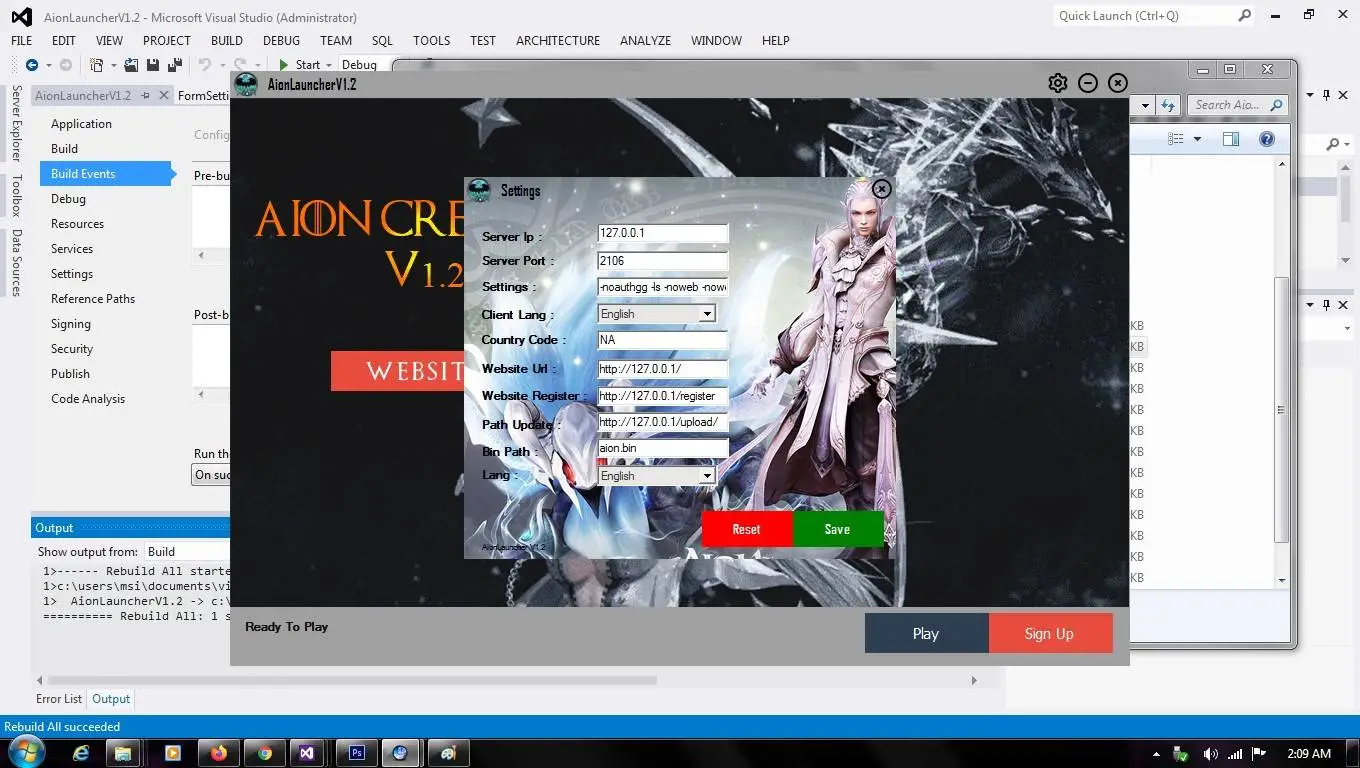Expand the Start button dropdown arrow
The image size is (1360, 768).
328,65
